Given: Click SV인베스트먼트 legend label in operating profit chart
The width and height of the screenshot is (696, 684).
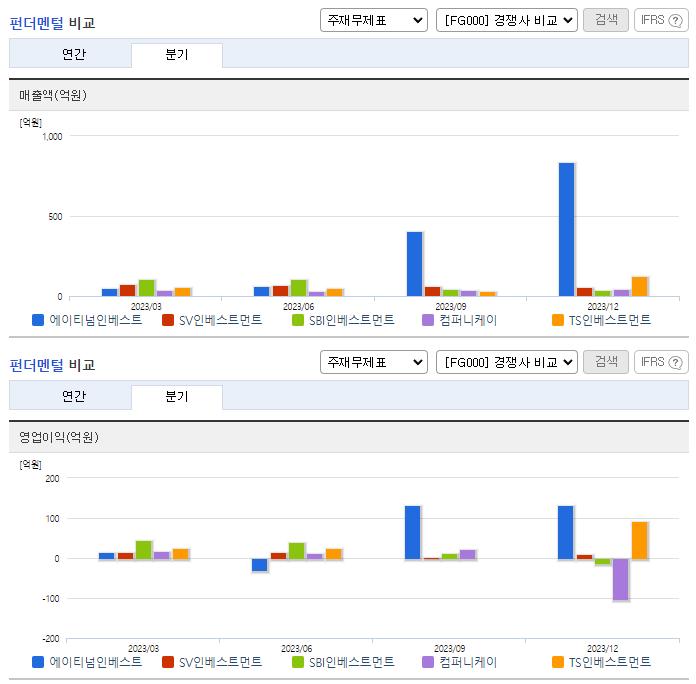Looking at the screenshot, I should 221,662.
